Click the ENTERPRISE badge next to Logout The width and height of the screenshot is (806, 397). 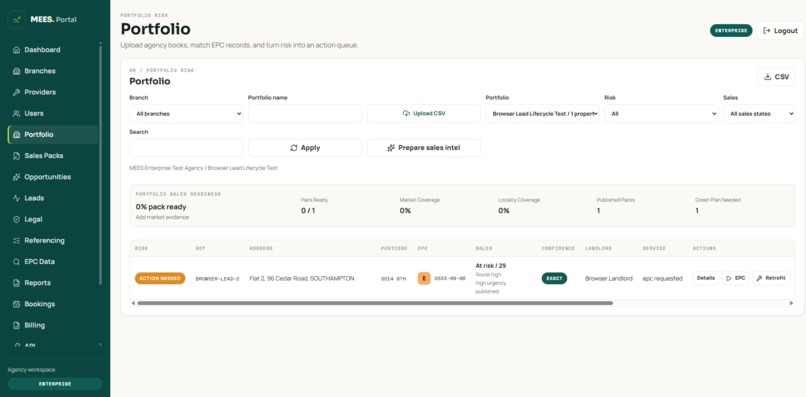[x=731, y=31]
